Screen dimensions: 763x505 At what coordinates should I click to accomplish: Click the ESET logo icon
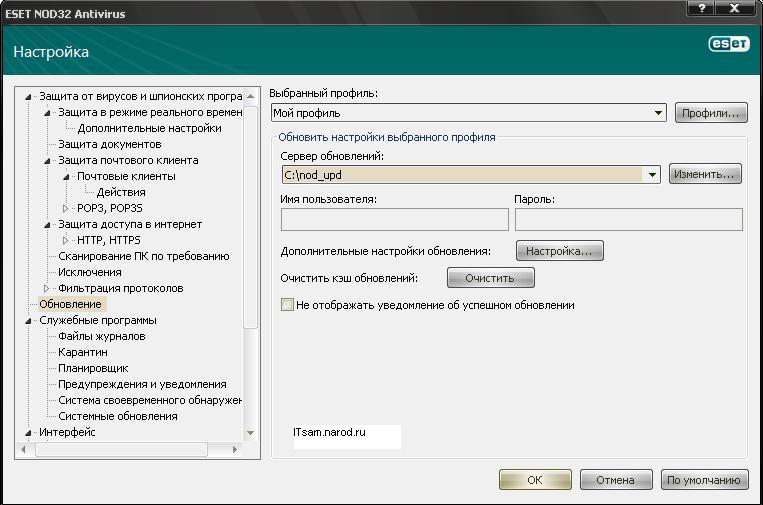pos(726,44)
